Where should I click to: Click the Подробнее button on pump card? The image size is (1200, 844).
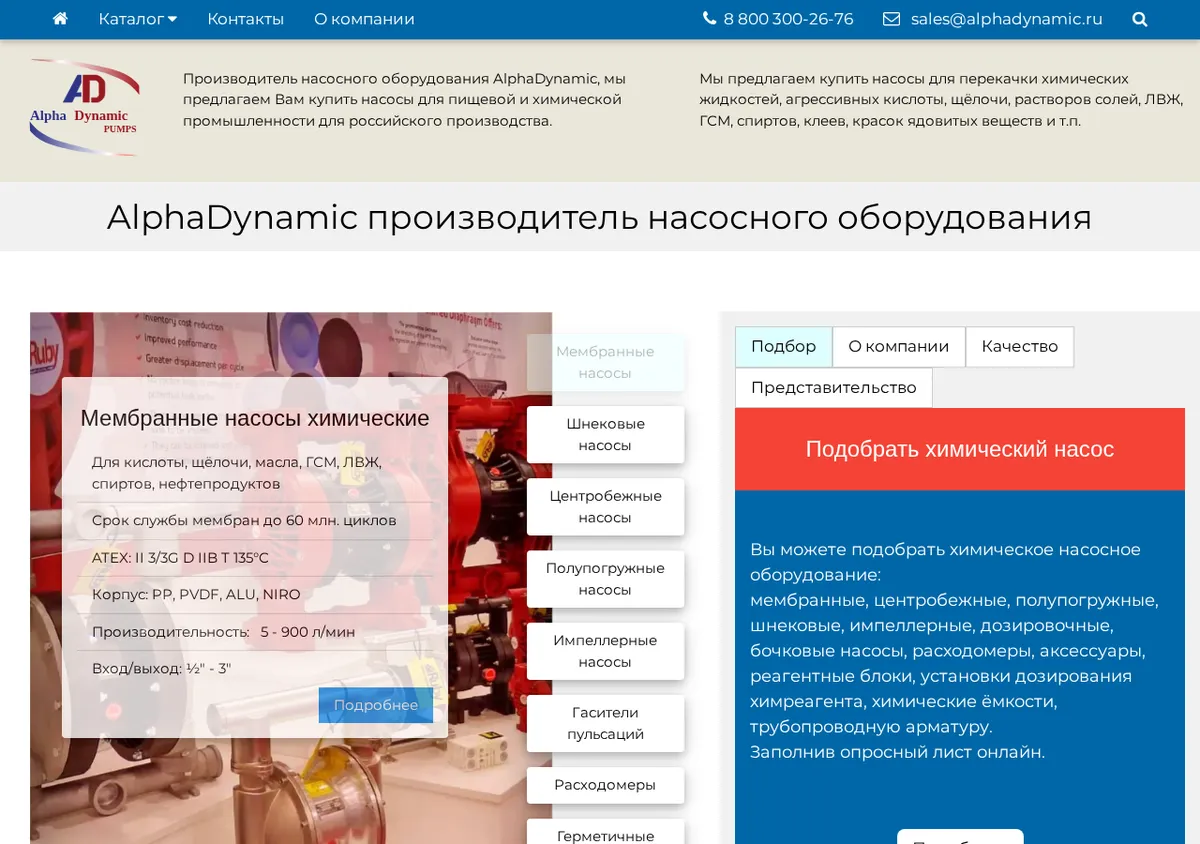pyautogui.click(x=376, y=705)
